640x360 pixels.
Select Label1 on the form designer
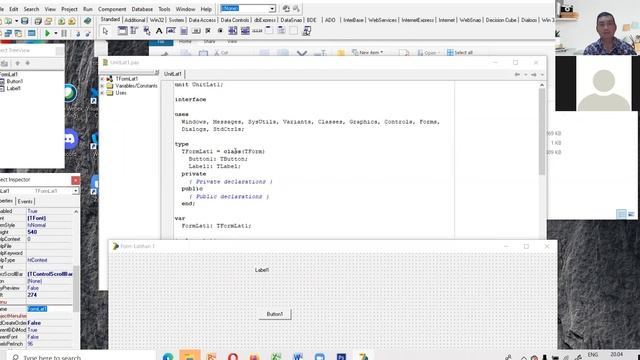[262, 270]
